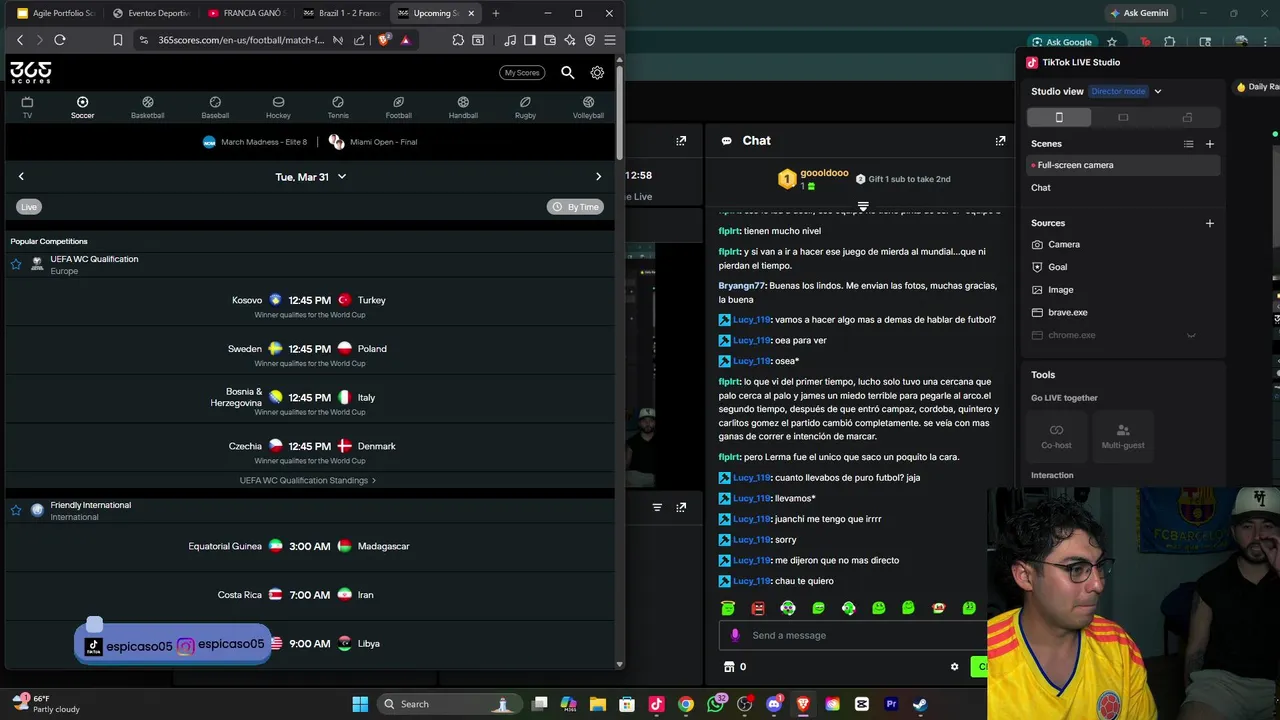Open UEFA WC Qualification Standings link
Viewport: 1280px width, 720px height.
click(x=308, y=481)
